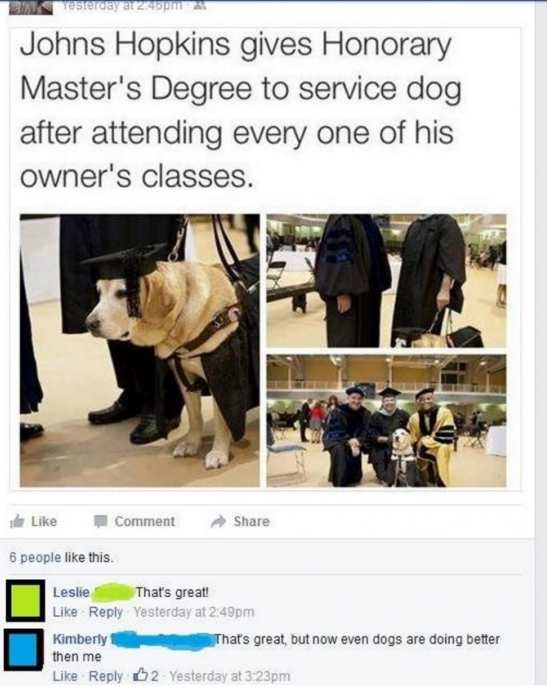The height and width of the screenshot is (689, 547).
Task: Open the group photo with dog and graduates
Action: (386, 421)
